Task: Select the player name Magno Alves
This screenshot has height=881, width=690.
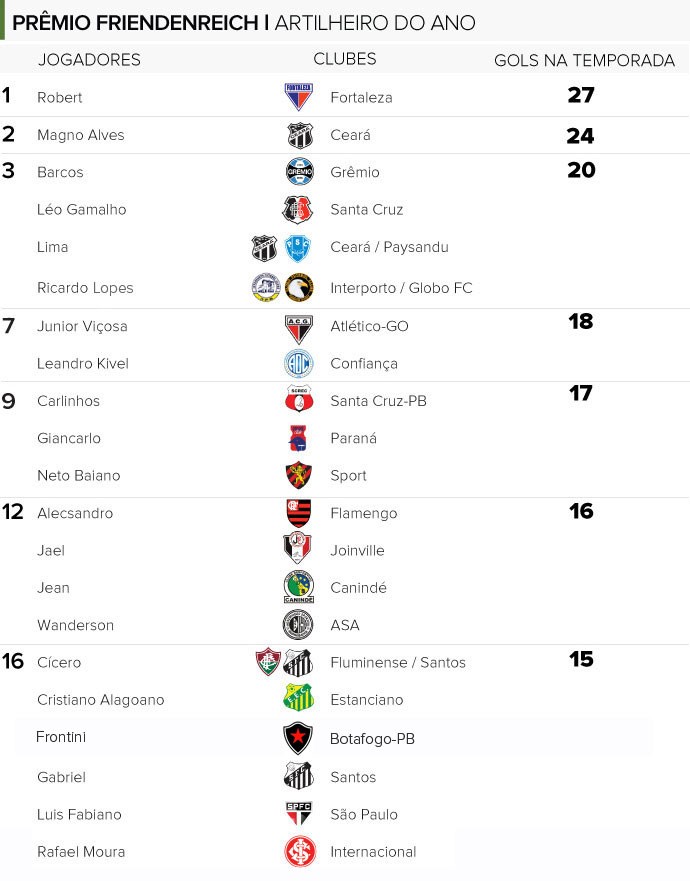Action: pos(80,135)
